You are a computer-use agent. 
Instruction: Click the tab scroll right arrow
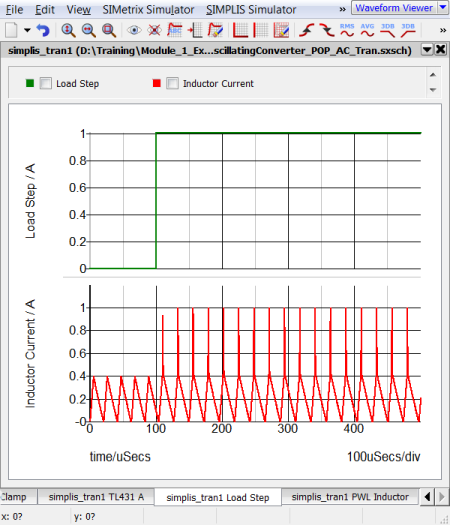coord(442,496)
